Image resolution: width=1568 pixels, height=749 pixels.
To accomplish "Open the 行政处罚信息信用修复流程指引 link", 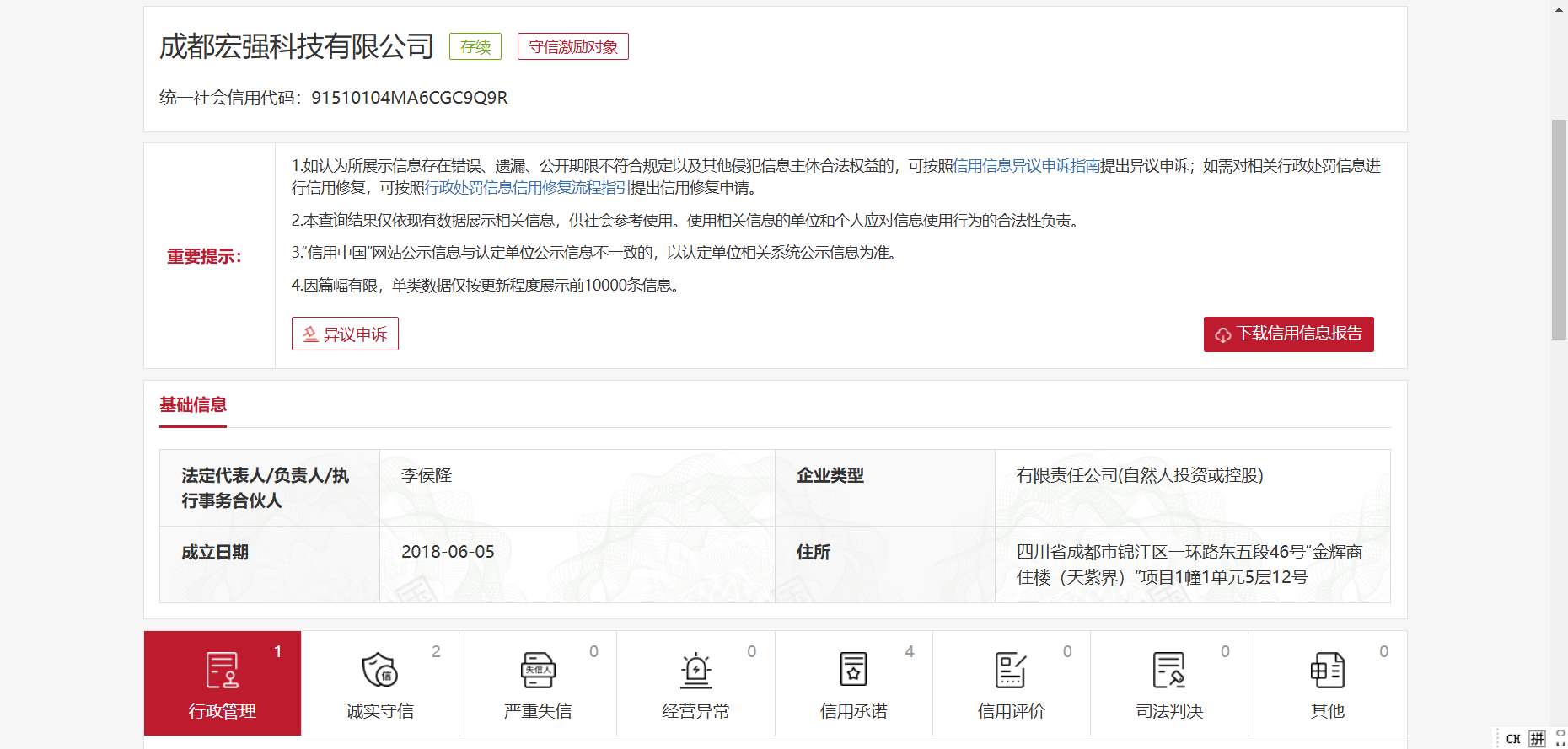I will pyautogui.click(x=526, y=188).
